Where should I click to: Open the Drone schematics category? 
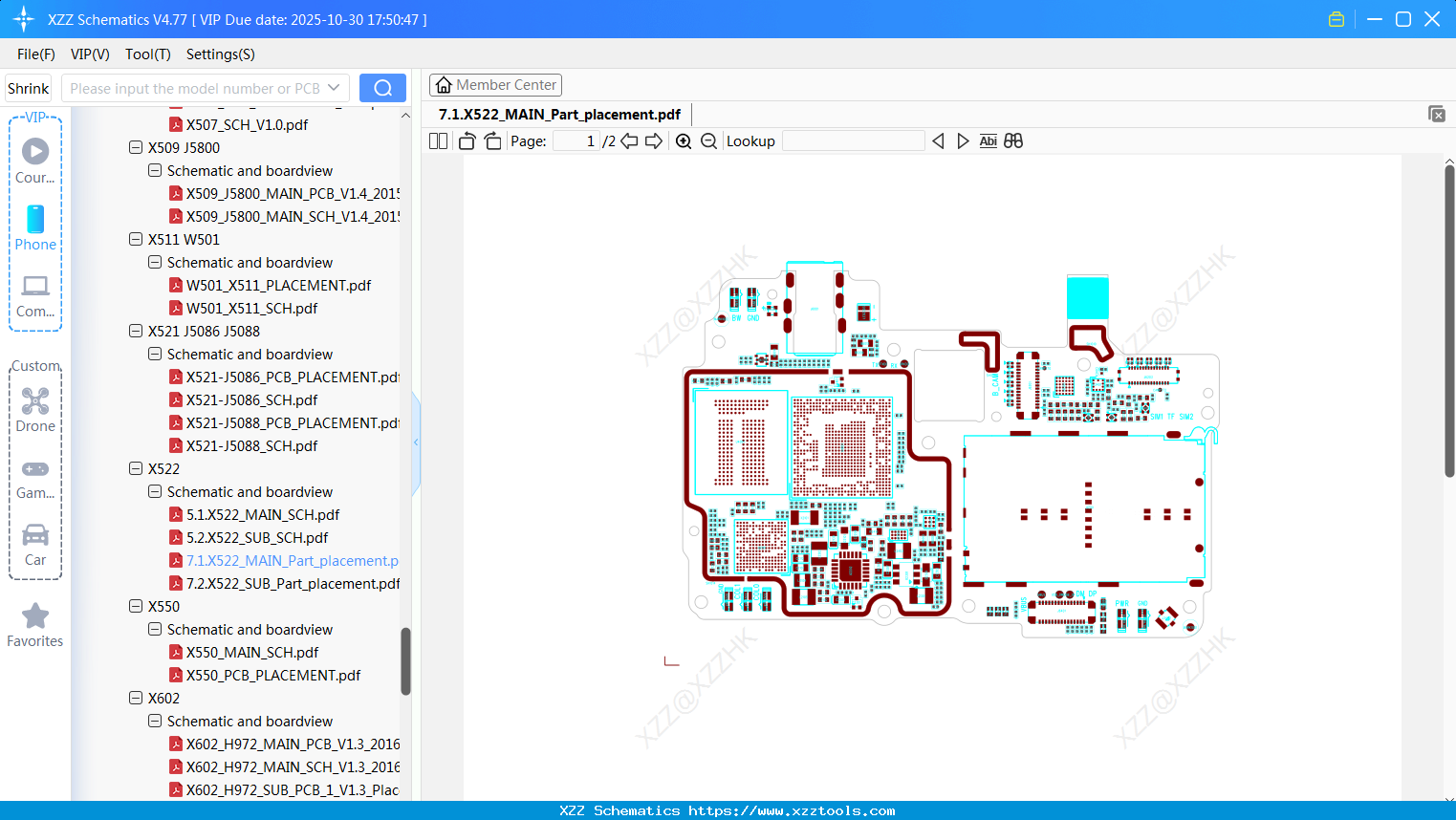pos(34,409)
